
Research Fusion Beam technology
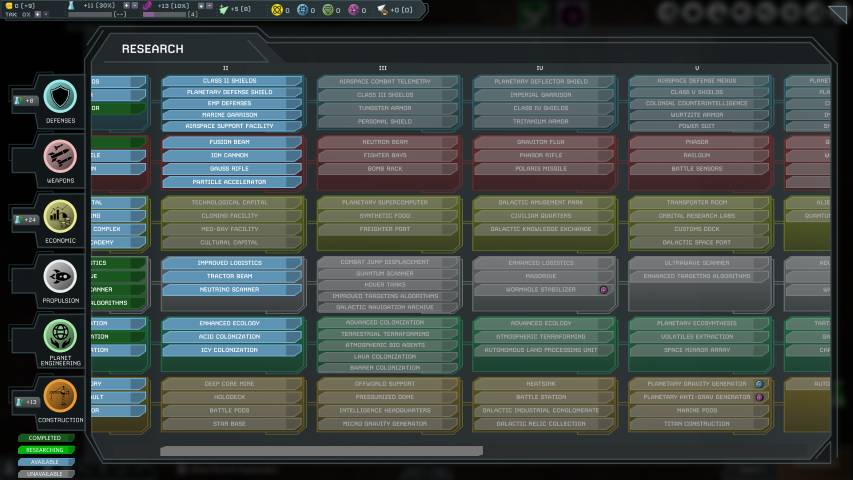click(232, 142)
